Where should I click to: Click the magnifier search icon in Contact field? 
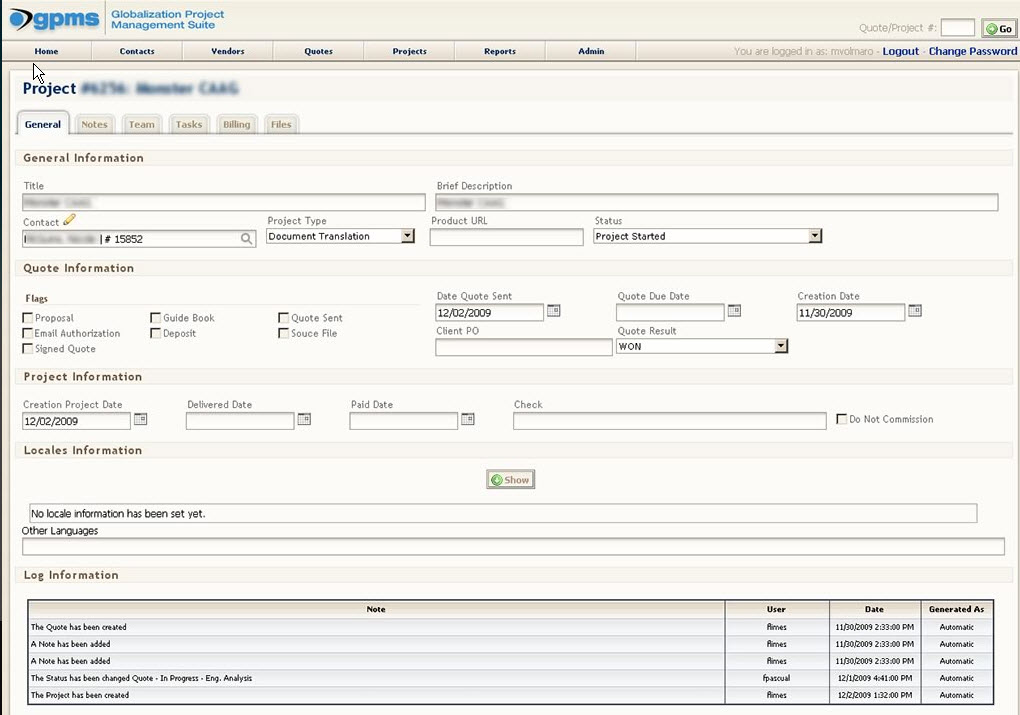coord(246,239)
